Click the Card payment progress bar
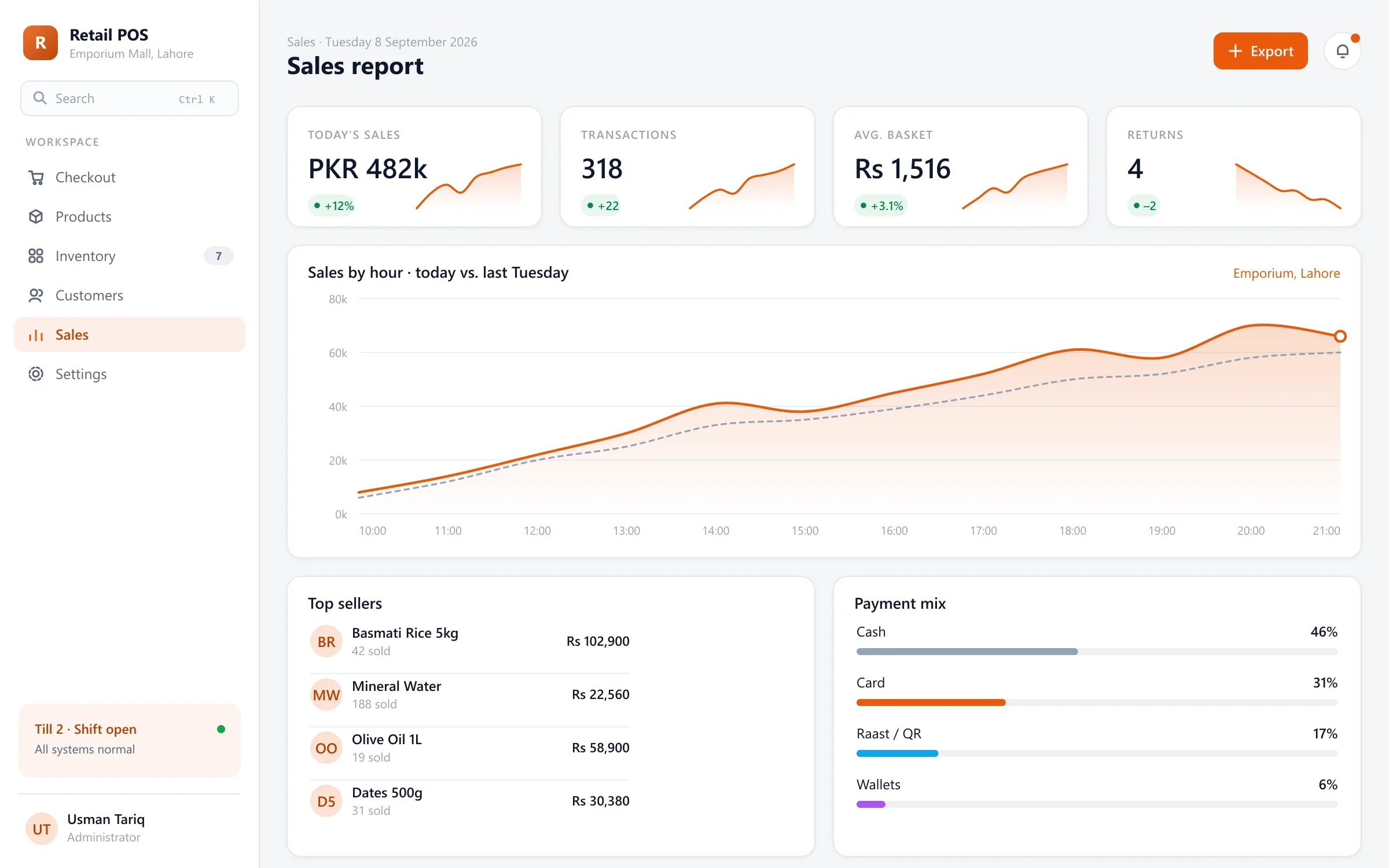The image size is (1389, 868). 1097,703
